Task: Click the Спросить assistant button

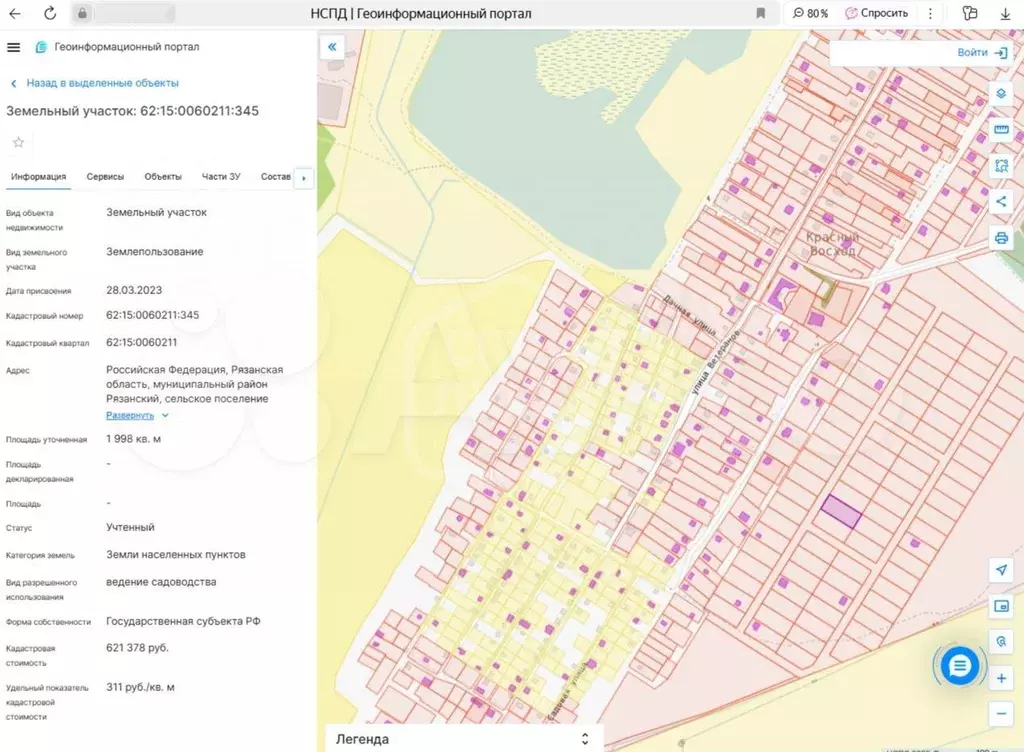Action: (x=876, y=13)
